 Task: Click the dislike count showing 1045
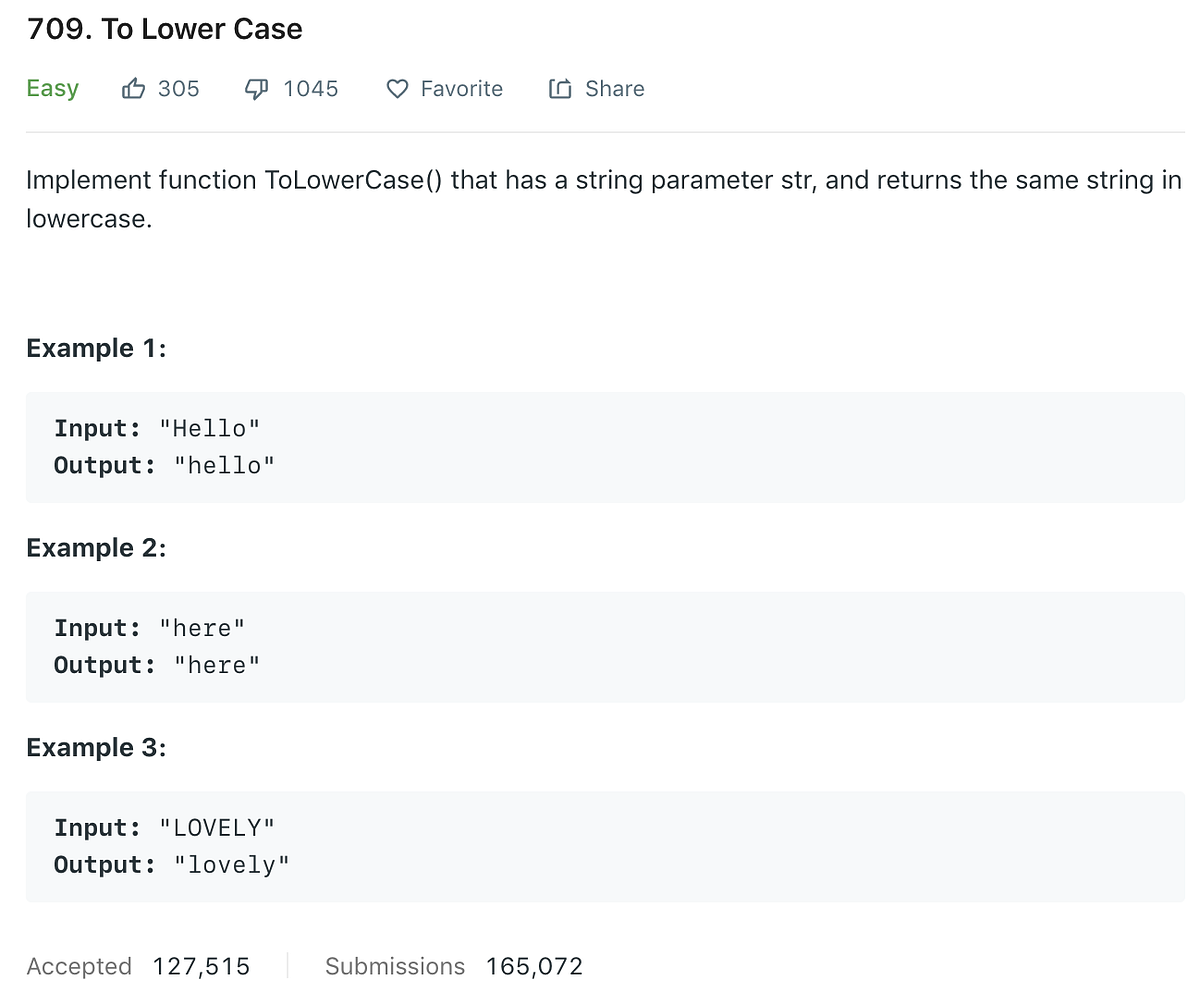pyautogui.click(x=314, y=88)
